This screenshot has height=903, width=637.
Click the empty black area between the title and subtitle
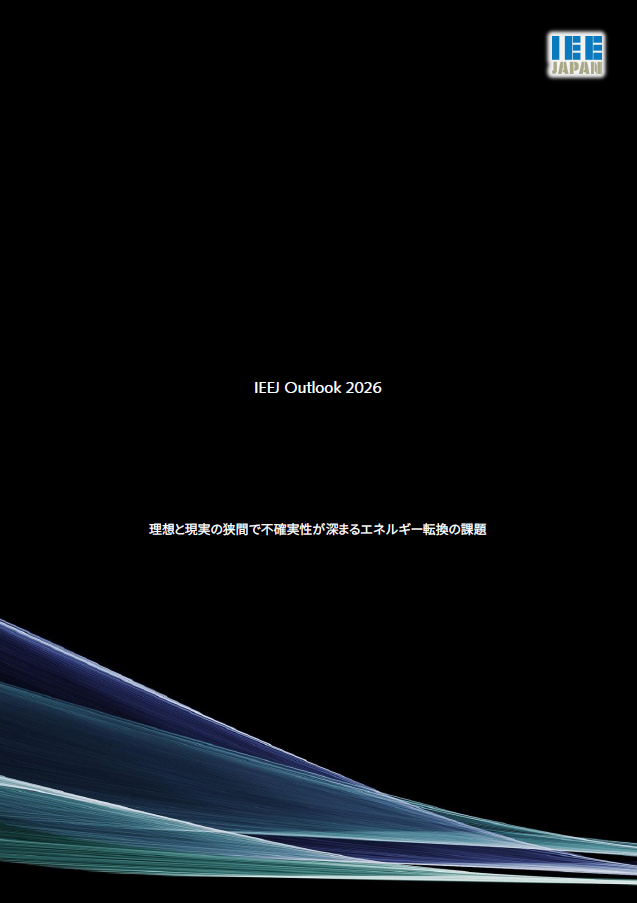click(318, 460)
